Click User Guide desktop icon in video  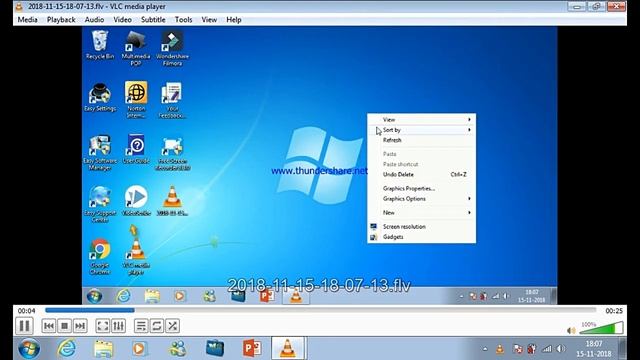pyautogui.click(x=136, y=149)
